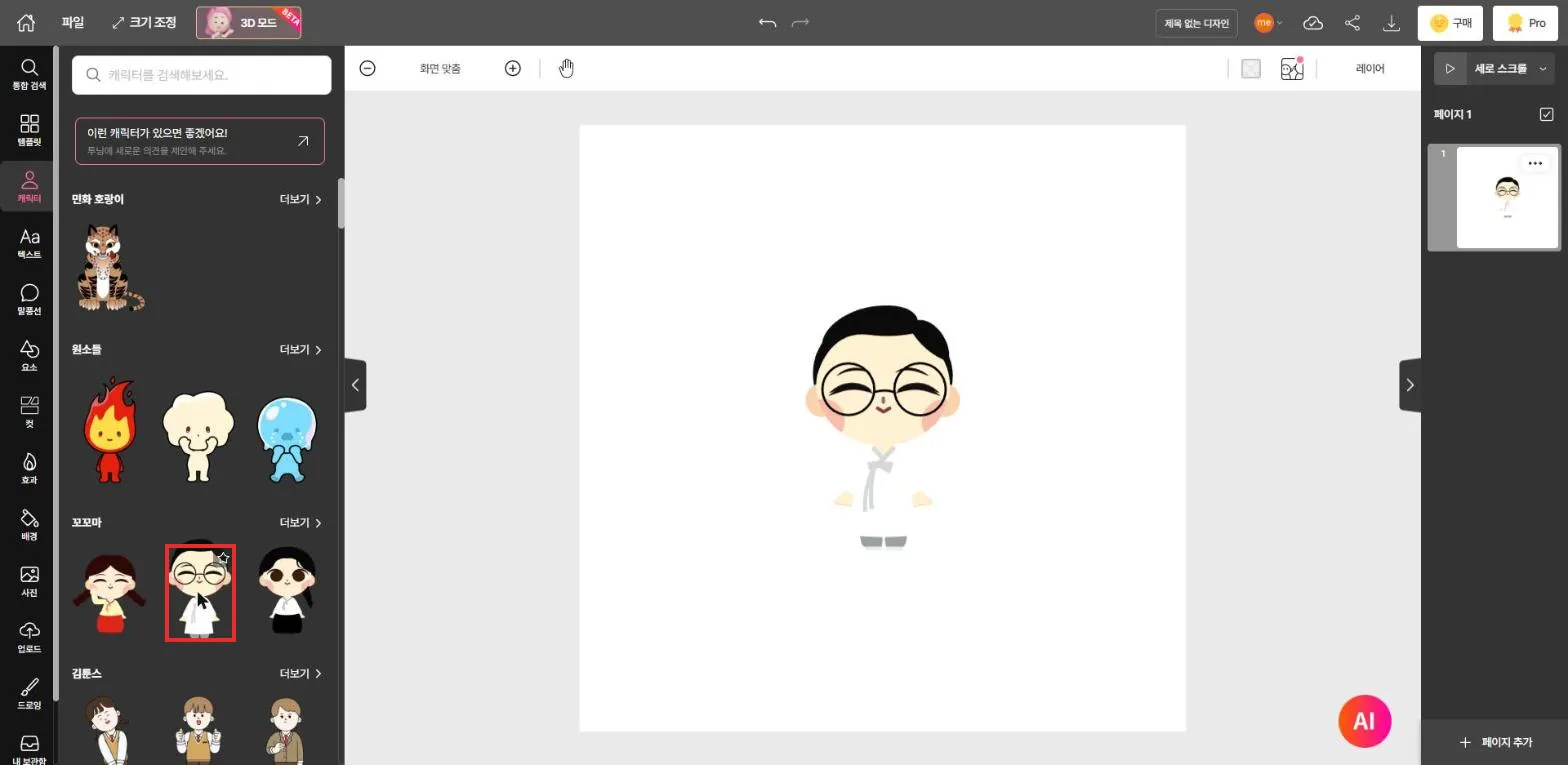The height and width of the screenshot is (765, 1568).
Task: Click 페이지 추가 to add page
Action: click(x=1495, y=742)
